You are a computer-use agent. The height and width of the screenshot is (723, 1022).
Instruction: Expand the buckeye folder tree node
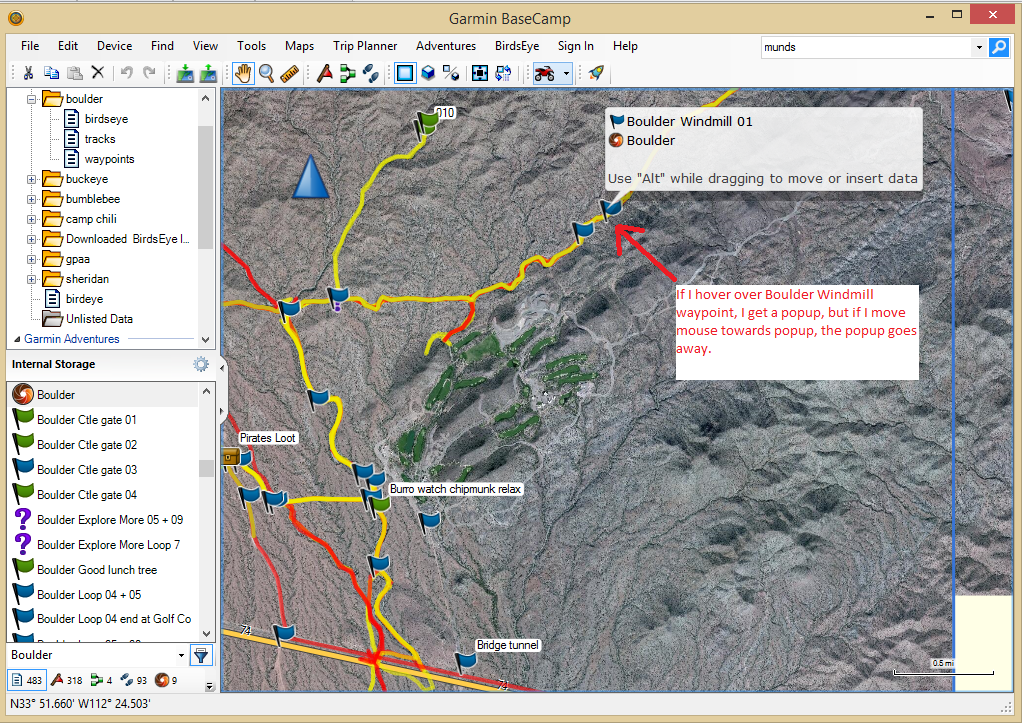(x=32, y=179)
